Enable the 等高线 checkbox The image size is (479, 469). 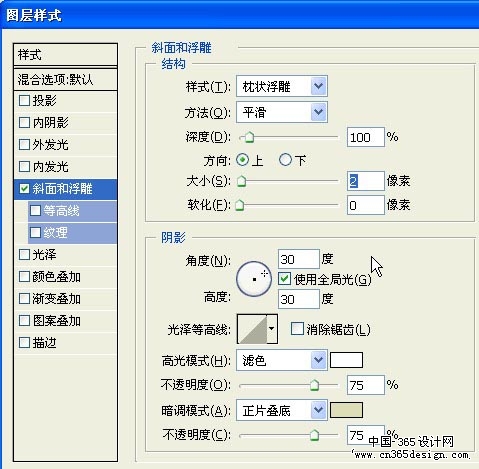click(35, 210)
